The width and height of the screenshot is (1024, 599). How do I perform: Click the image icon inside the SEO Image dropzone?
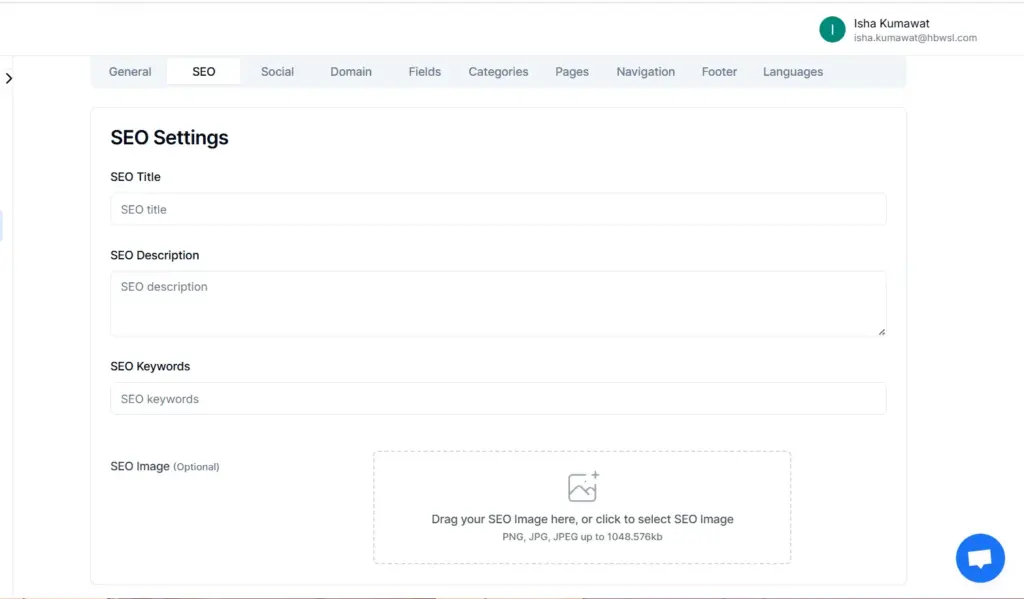tap(583, 485)
